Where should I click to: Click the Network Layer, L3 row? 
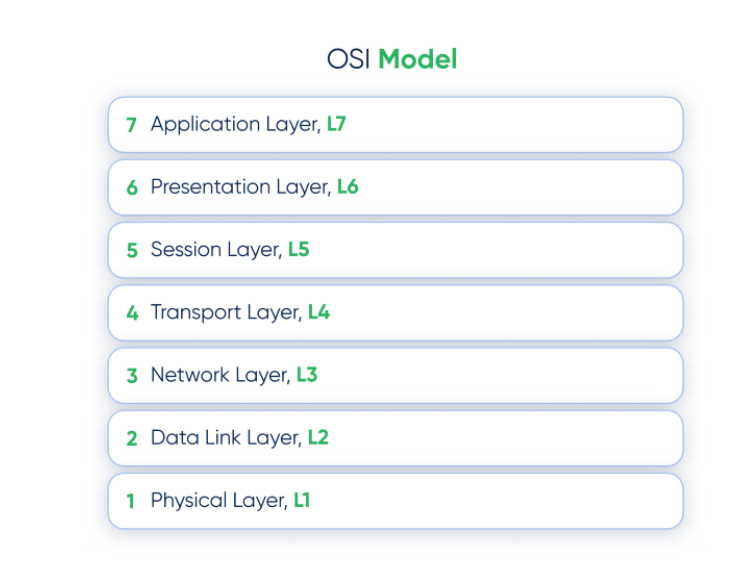point(395,376)
